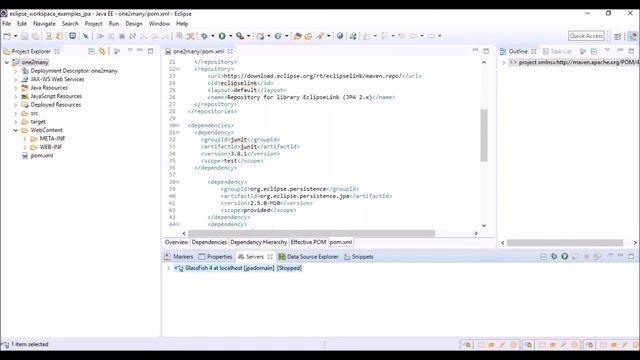Switch to the Overview pom tab
The height and width of the screenshot is (360, 640).
point(176,242)
